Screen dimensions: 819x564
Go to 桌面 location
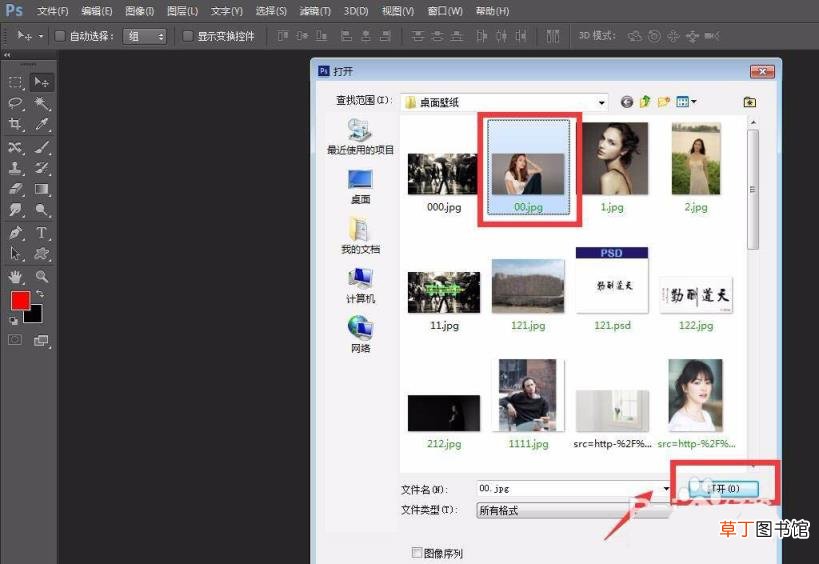click(360, 187)
